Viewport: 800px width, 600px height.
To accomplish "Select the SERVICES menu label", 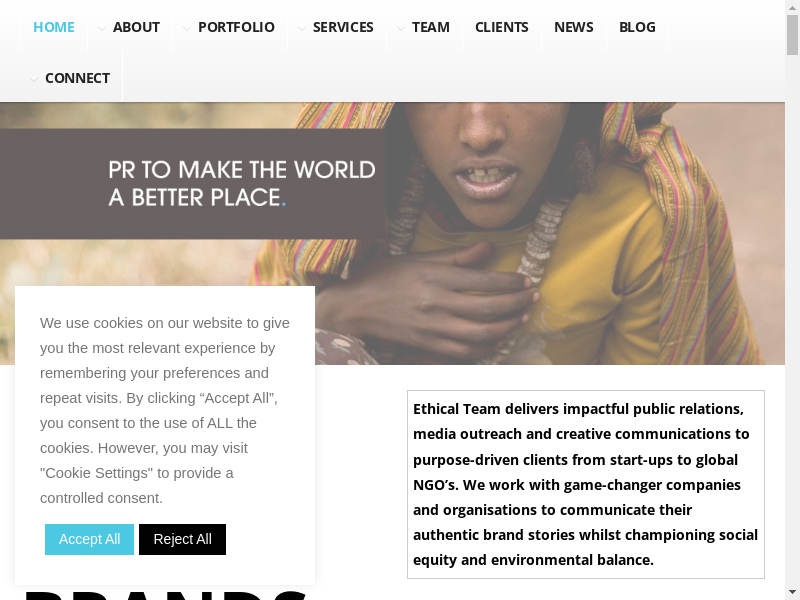I will point(343,27).
